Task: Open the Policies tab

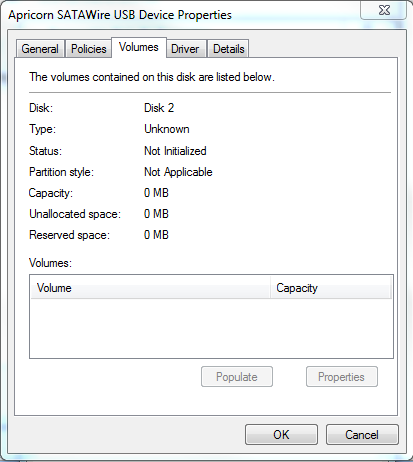Action: point(89,49)
